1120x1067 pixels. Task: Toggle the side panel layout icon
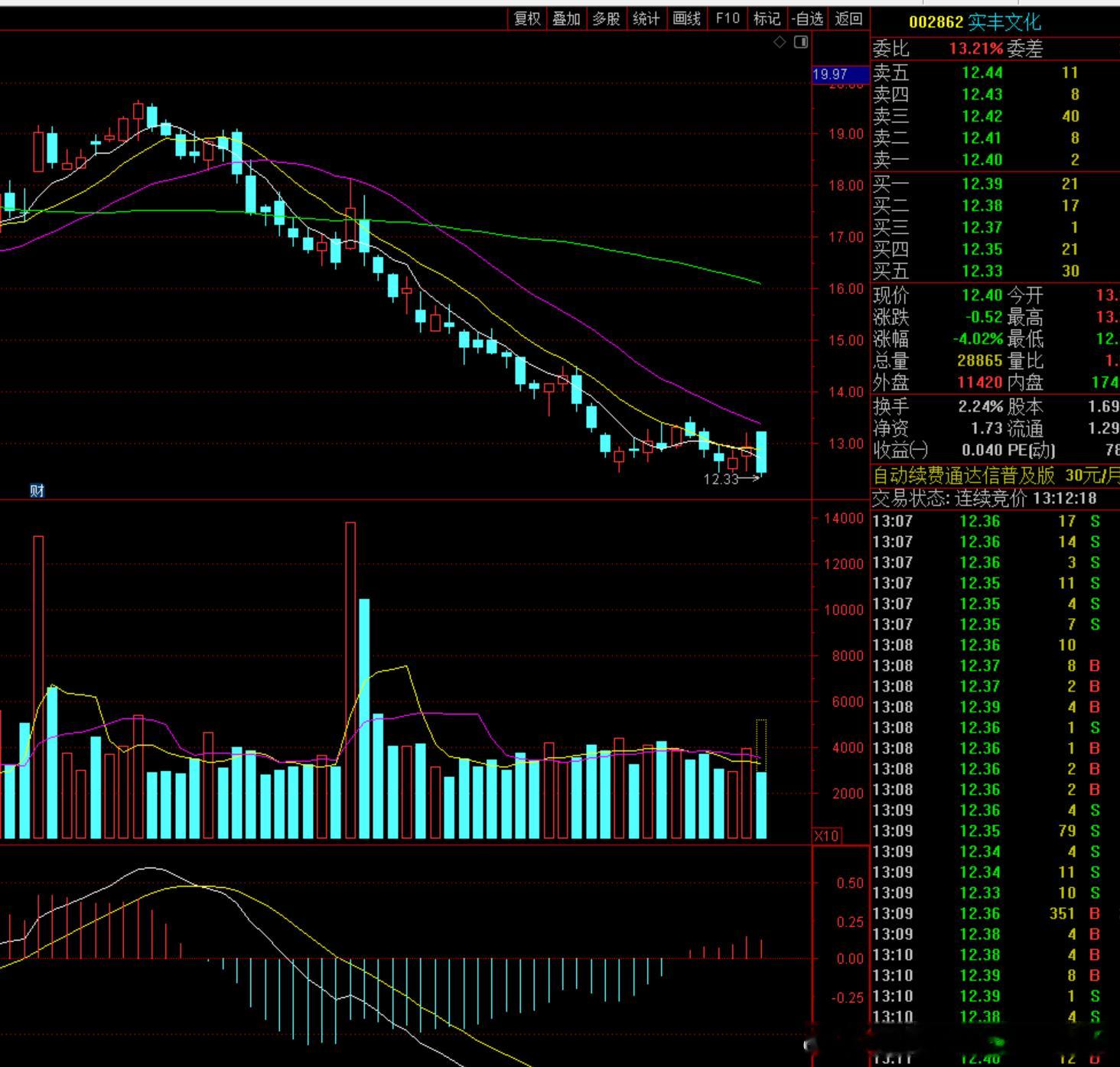click(x=801, y=42)
